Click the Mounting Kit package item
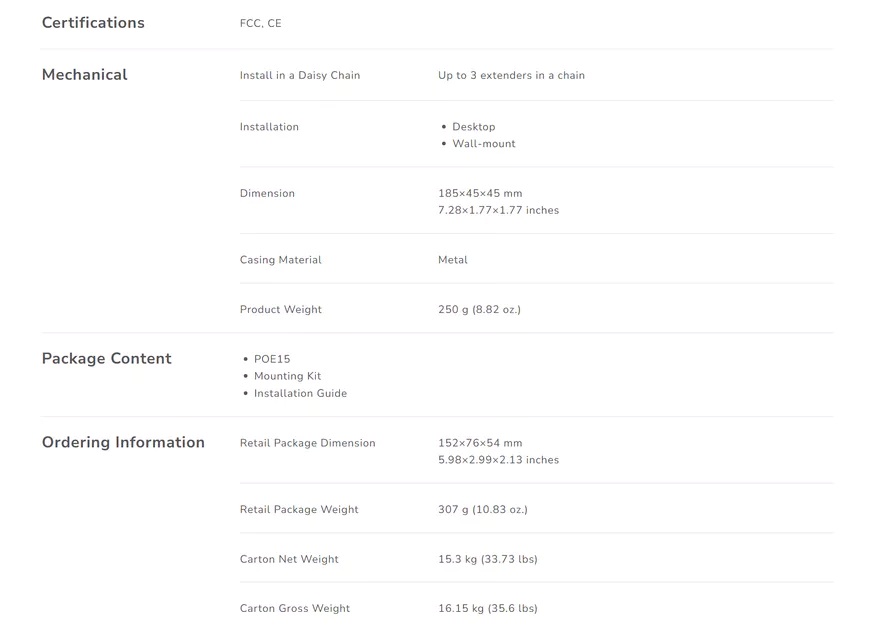 (x=287, y=376)
